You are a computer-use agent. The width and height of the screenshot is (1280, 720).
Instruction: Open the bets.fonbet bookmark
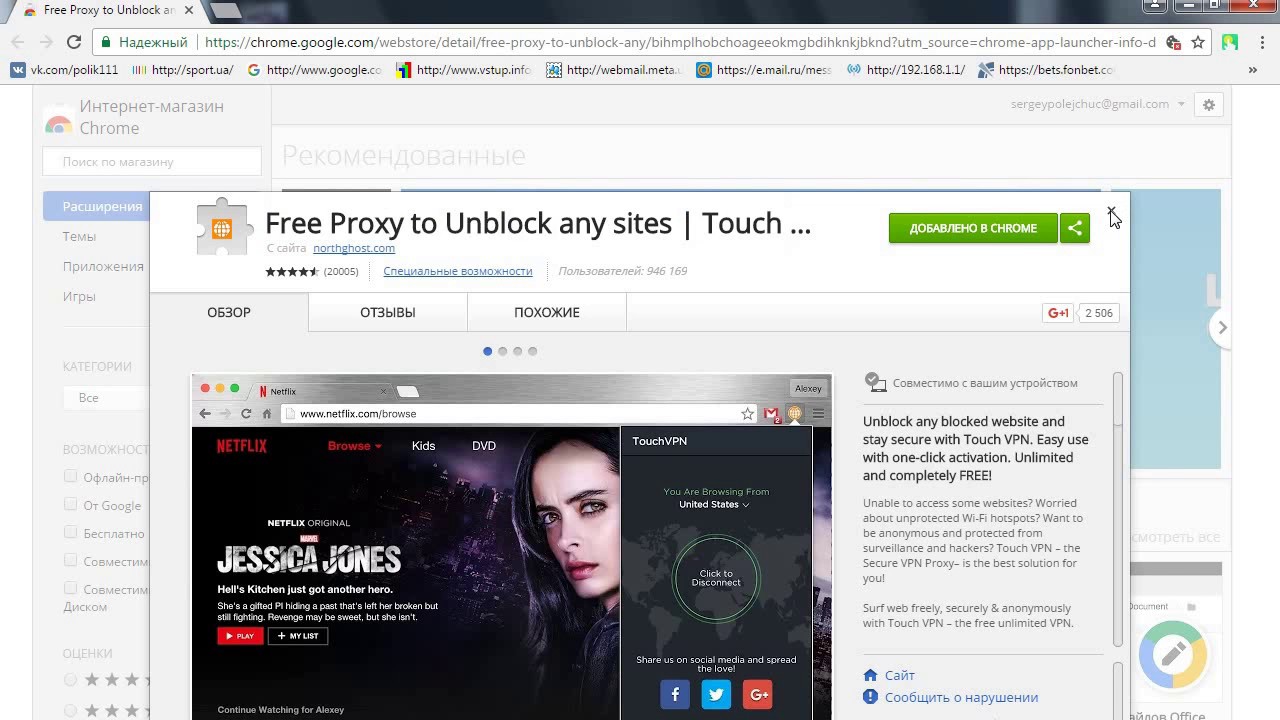(x=1046, y=70)
